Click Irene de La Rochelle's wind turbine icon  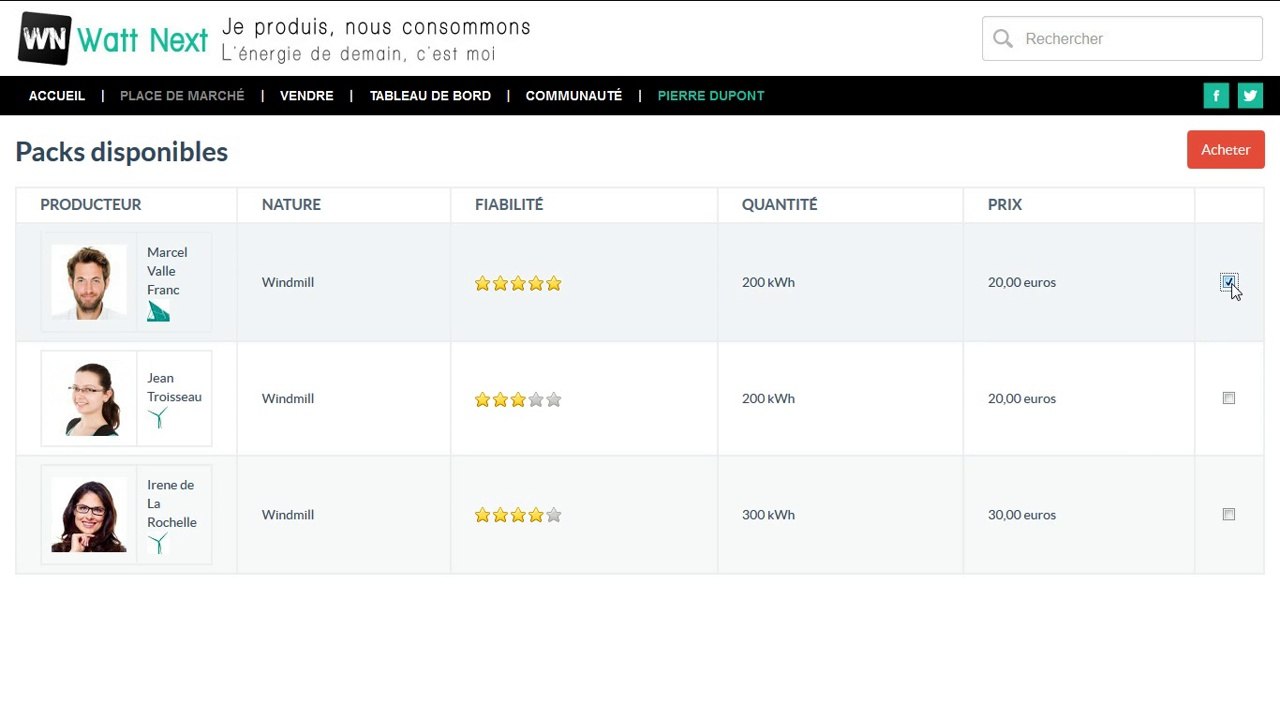coord(158,544)
